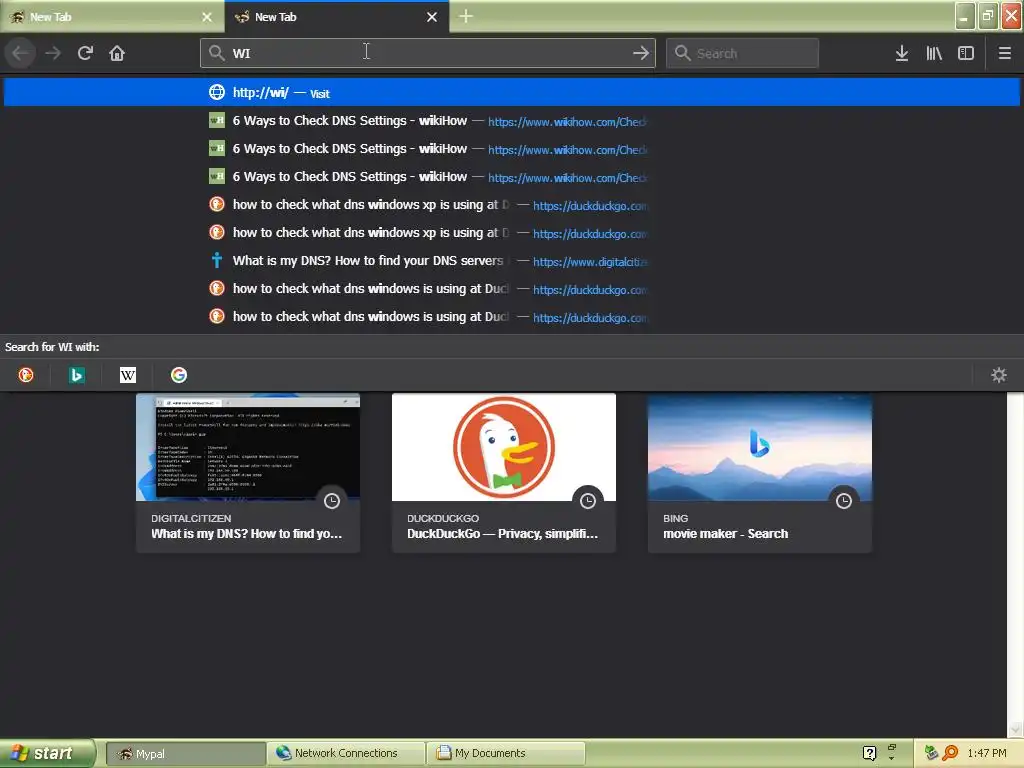Viewport: 1024px width, 768px height.
Task: Open My Documents from the taskbar
Action: tap(505, 753)
